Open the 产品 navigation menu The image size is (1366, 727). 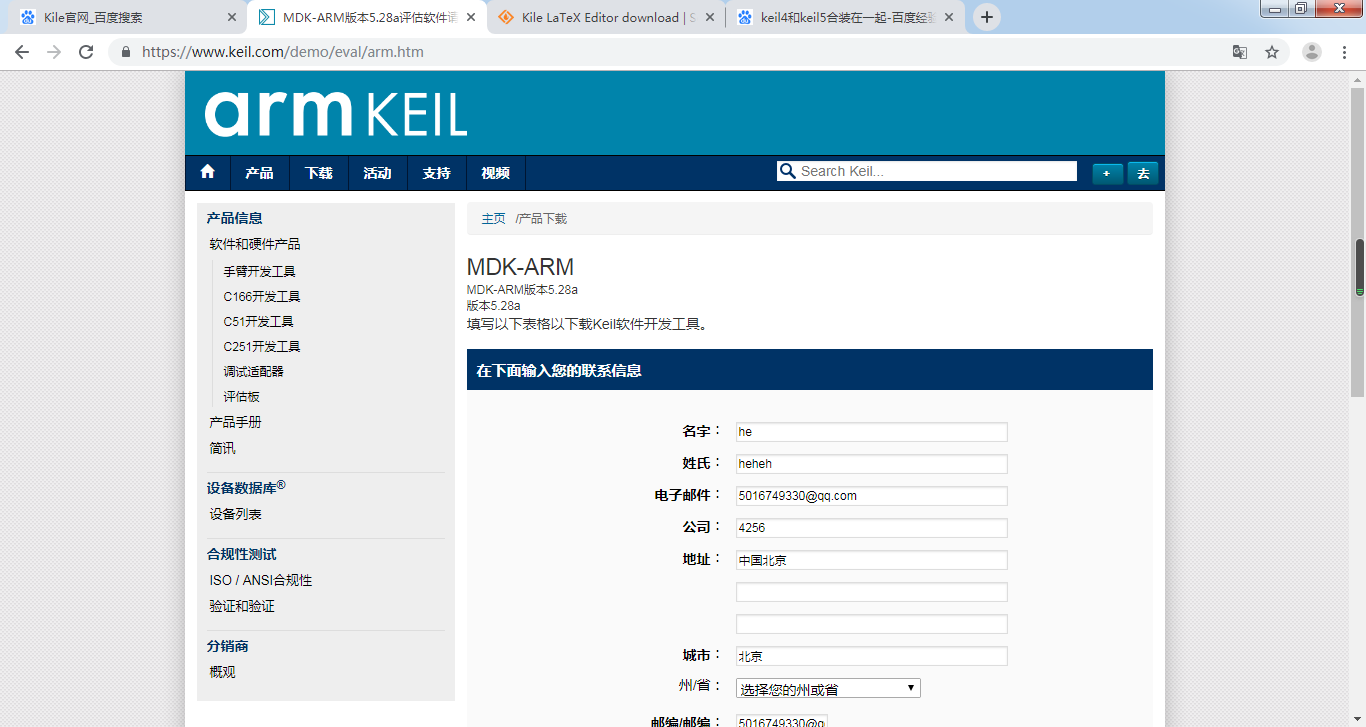coord(259,172)
